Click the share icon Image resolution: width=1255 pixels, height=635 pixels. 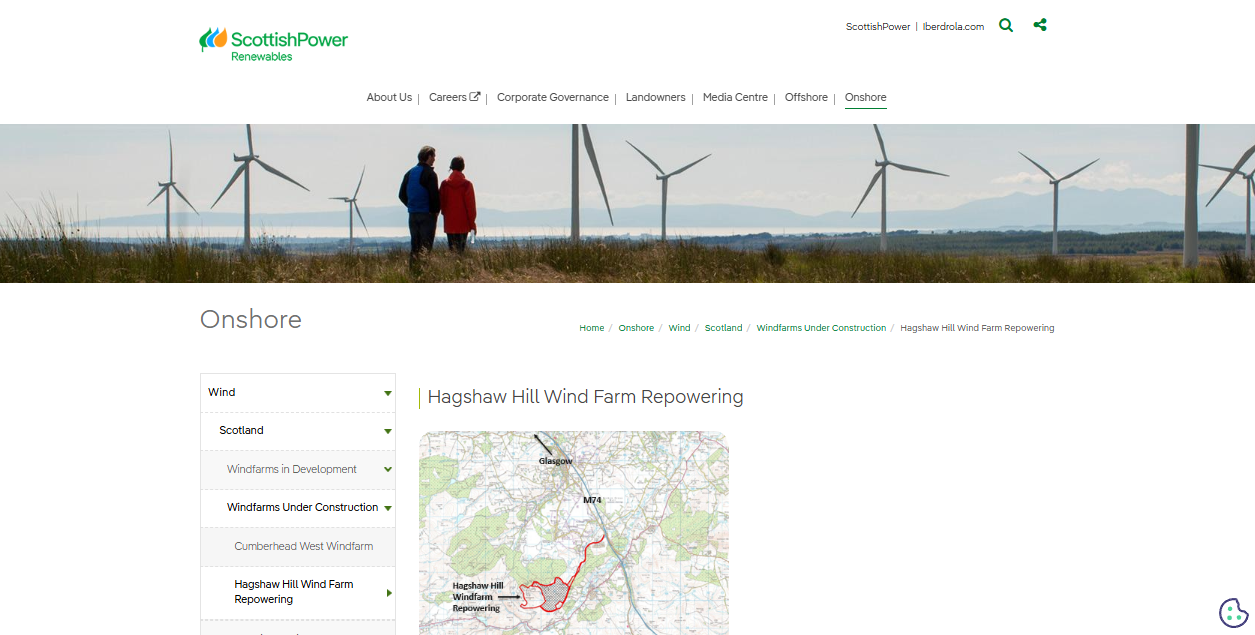point(1040,24)
